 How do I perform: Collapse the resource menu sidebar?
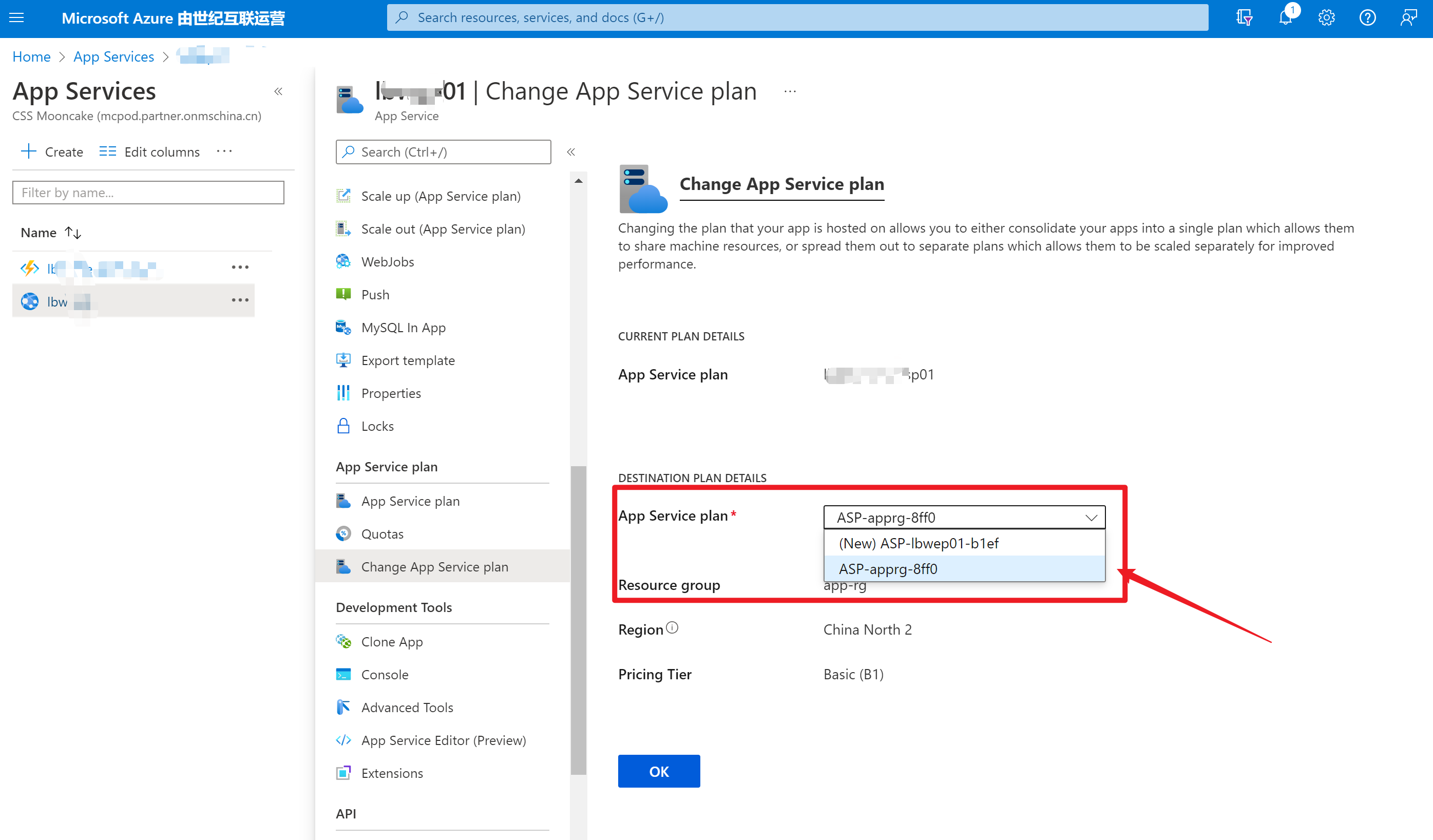pos(571,152)
